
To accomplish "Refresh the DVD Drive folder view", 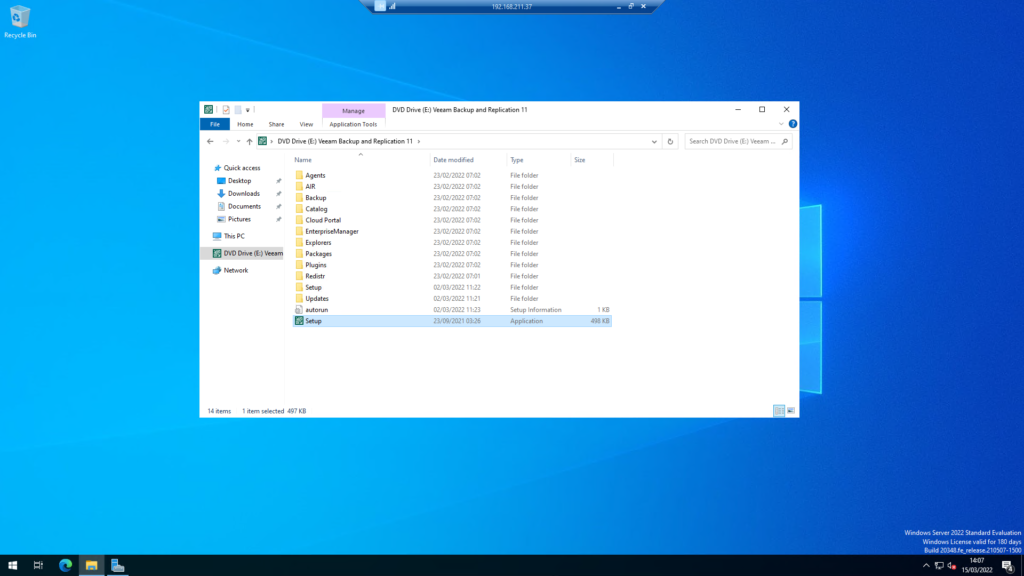I will [x=670, y=141].
